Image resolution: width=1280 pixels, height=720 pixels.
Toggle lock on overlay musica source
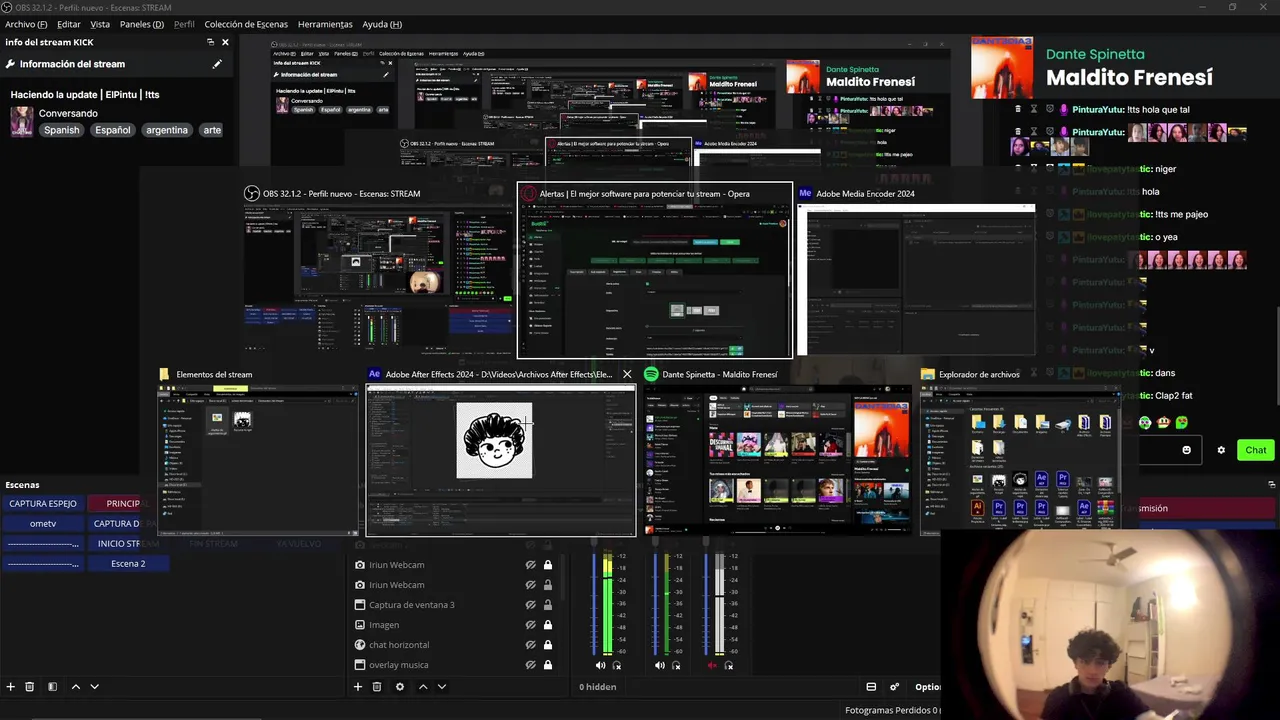click(547, 665)
